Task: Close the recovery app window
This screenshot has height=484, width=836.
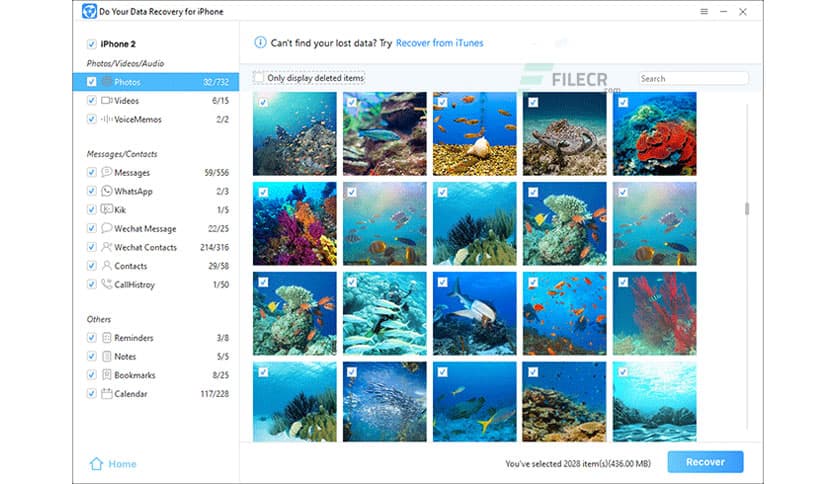Action: [x=743, y=12]
